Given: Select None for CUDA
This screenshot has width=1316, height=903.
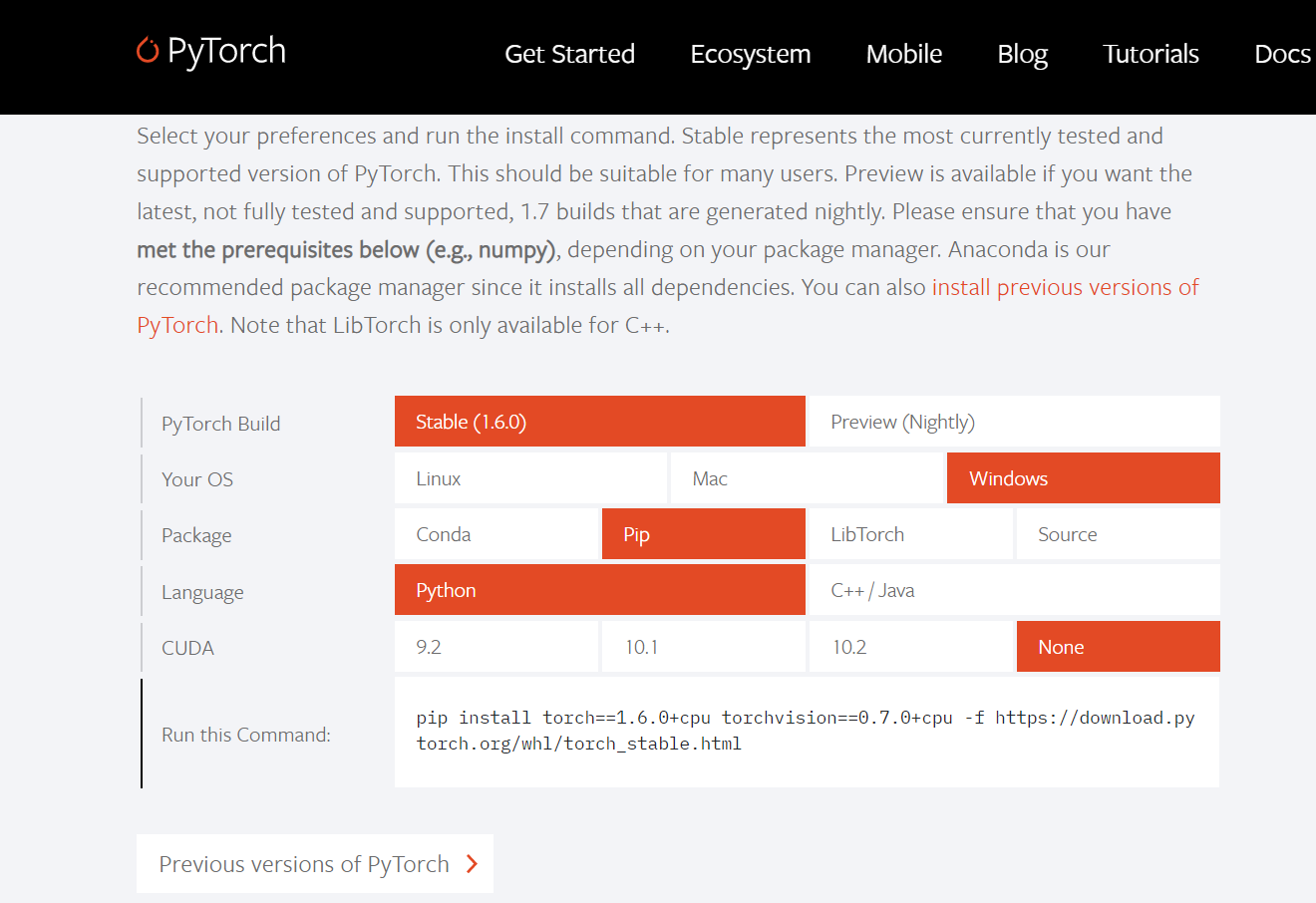Looking at the screenshot, I should (1119, 647).
